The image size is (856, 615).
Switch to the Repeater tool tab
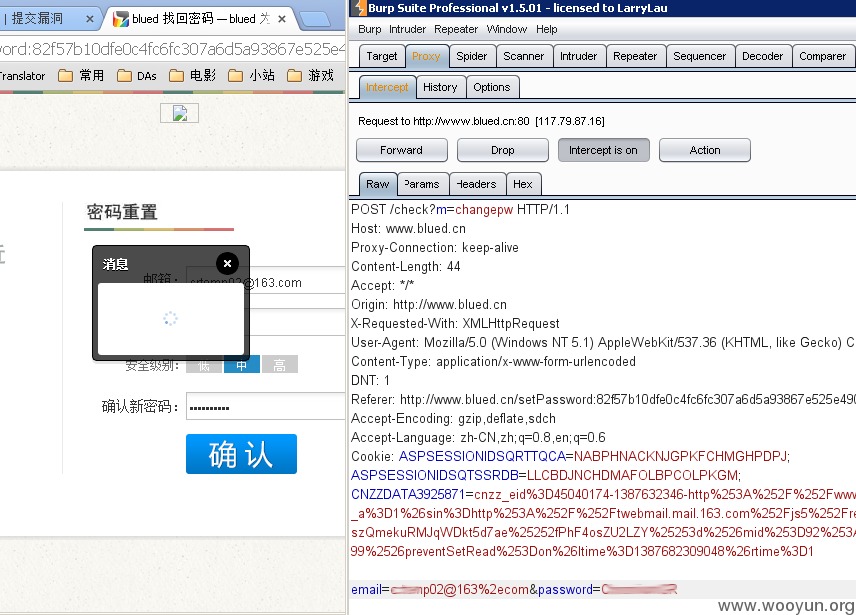635,56
